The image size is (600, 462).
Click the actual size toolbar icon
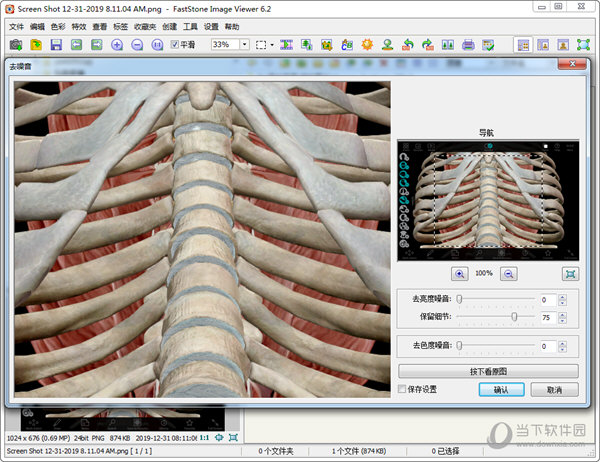[x=157, y=45]
